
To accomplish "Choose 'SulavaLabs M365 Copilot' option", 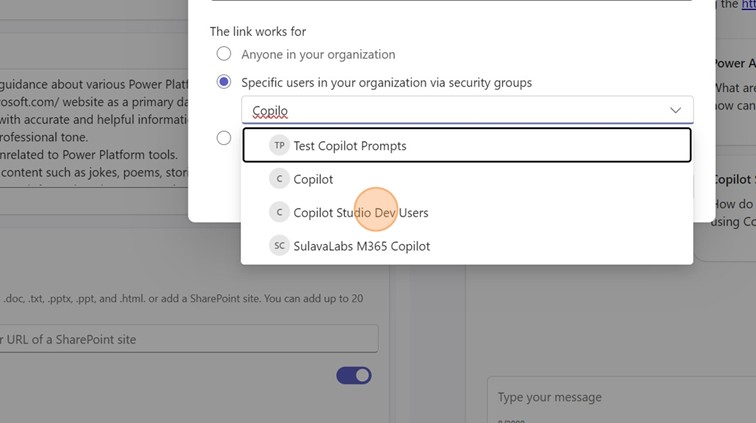I will (361, 246).
